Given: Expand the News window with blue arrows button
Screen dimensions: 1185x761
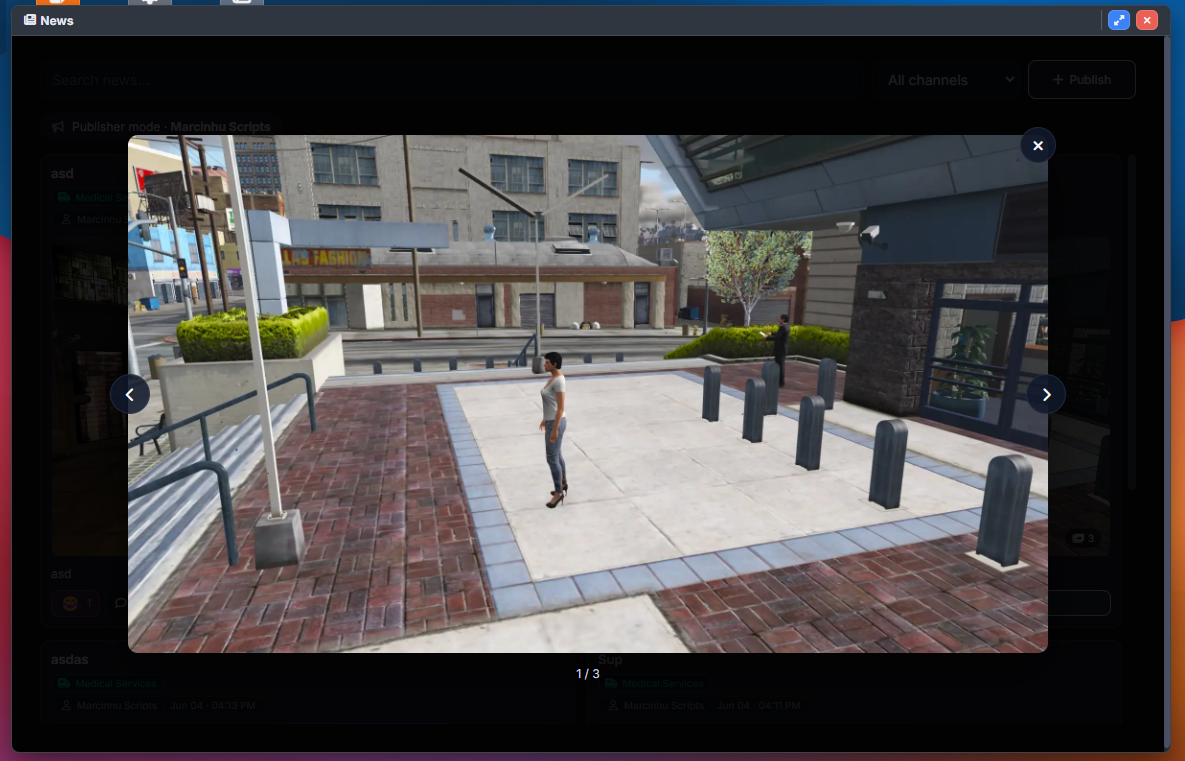Looking at the screenshot, I should (1118, 20).
